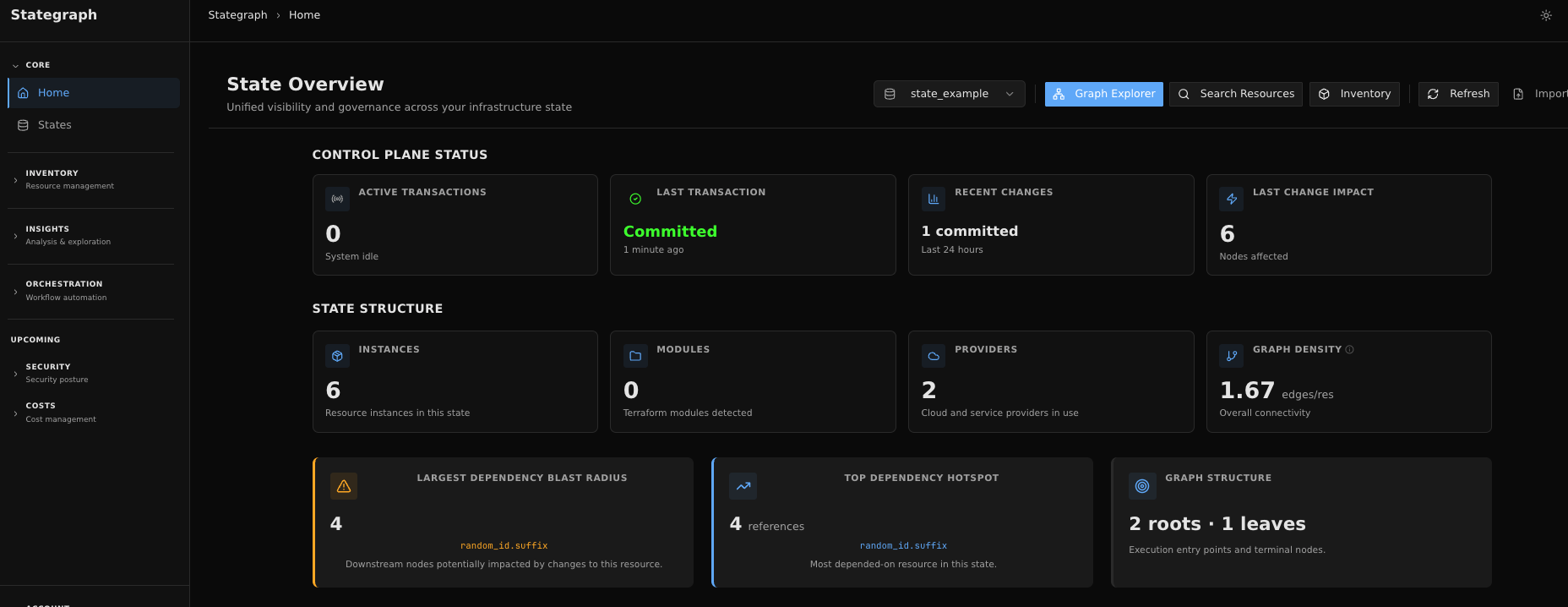The image size is (1568, 607).
Task: Click 'Resource instances in this state' text
Action: tap(398, 413)
